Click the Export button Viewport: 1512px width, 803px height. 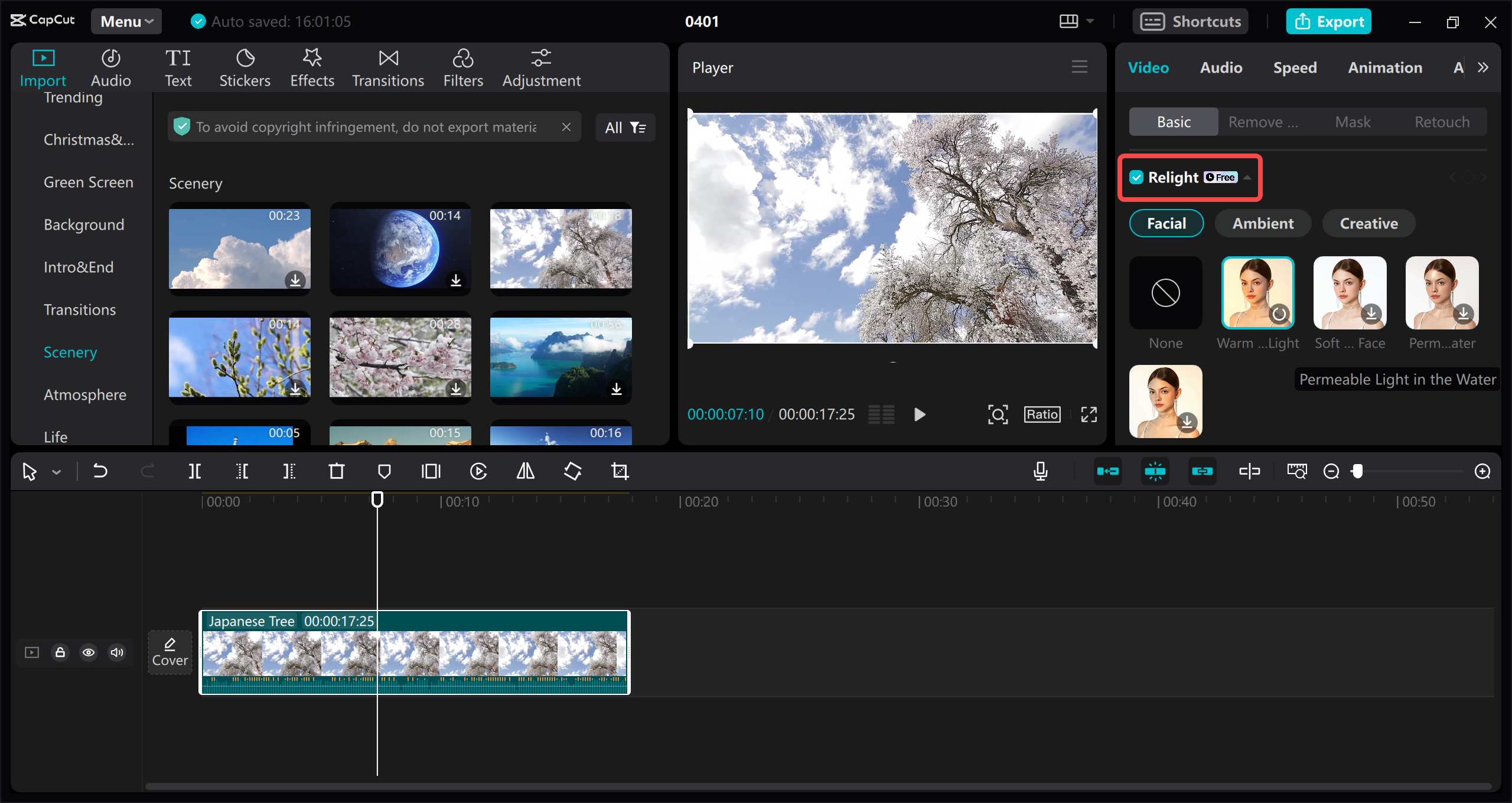click(1328, 21)
